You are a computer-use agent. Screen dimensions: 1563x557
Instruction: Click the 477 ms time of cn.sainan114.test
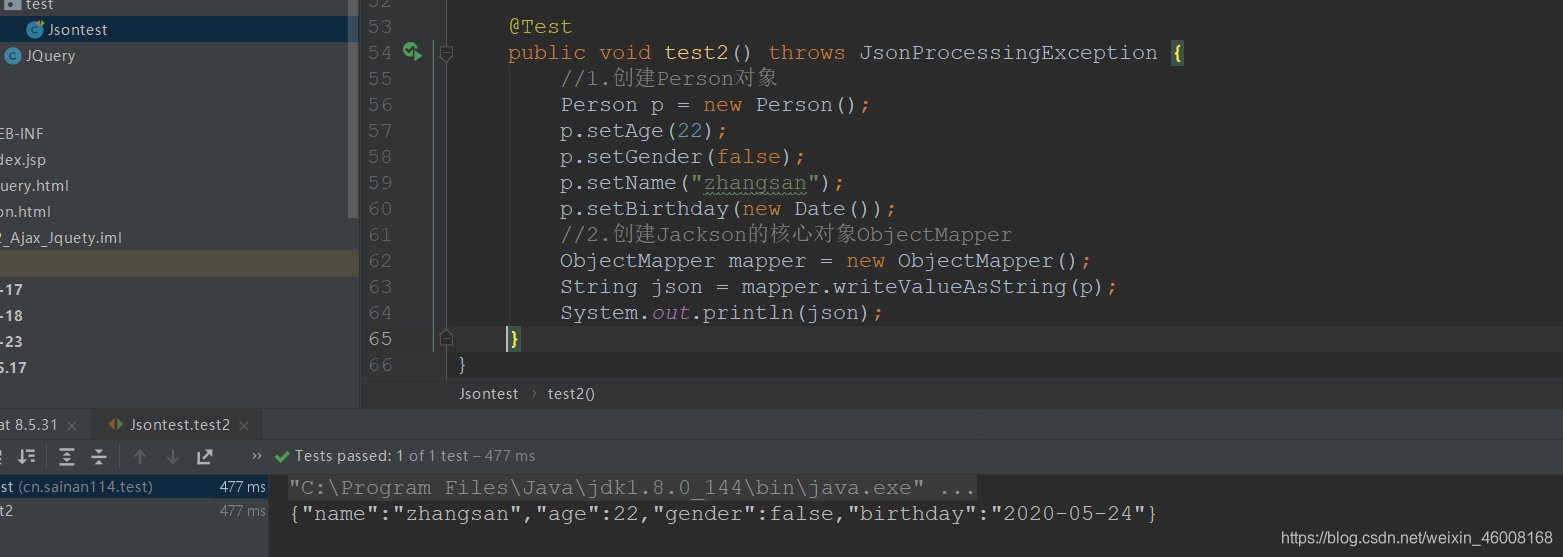click(x=242, y=487)
